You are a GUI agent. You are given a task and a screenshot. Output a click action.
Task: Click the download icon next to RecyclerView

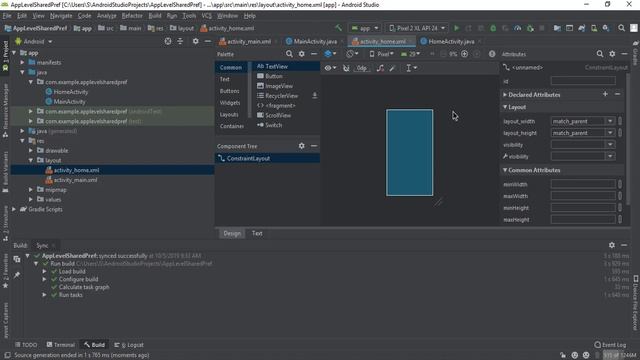click(315, 96)
